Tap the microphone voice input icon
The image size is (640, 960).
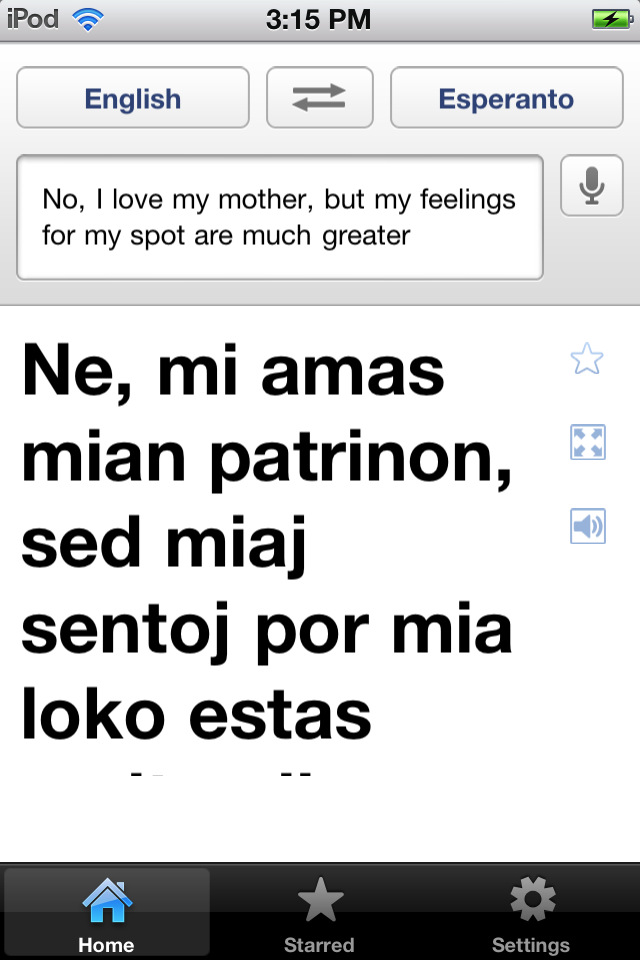592,186
